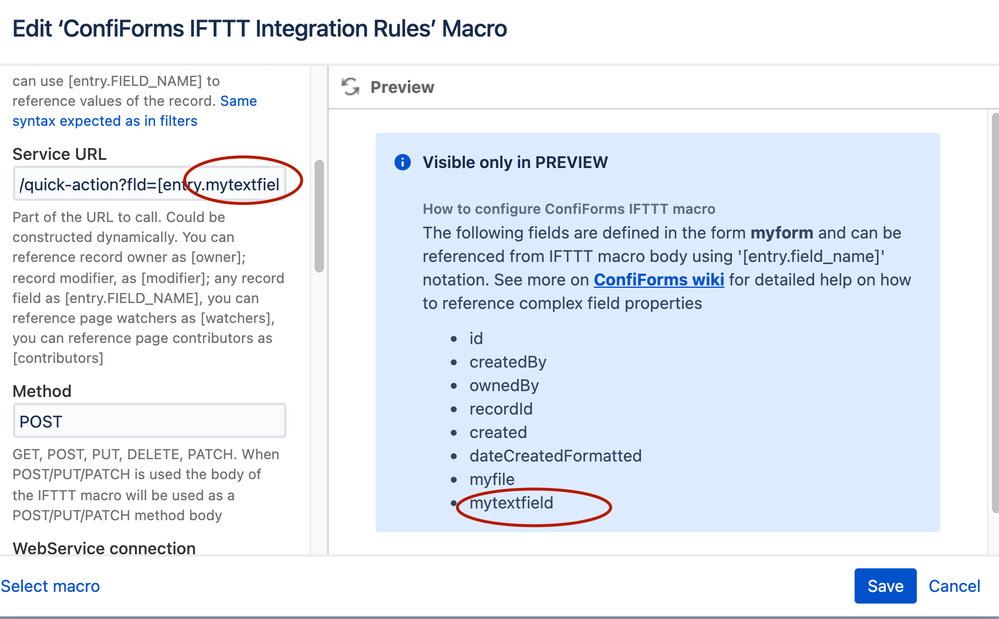
Task: Select the 'recordId' field entry
Action: coord(501,409)
